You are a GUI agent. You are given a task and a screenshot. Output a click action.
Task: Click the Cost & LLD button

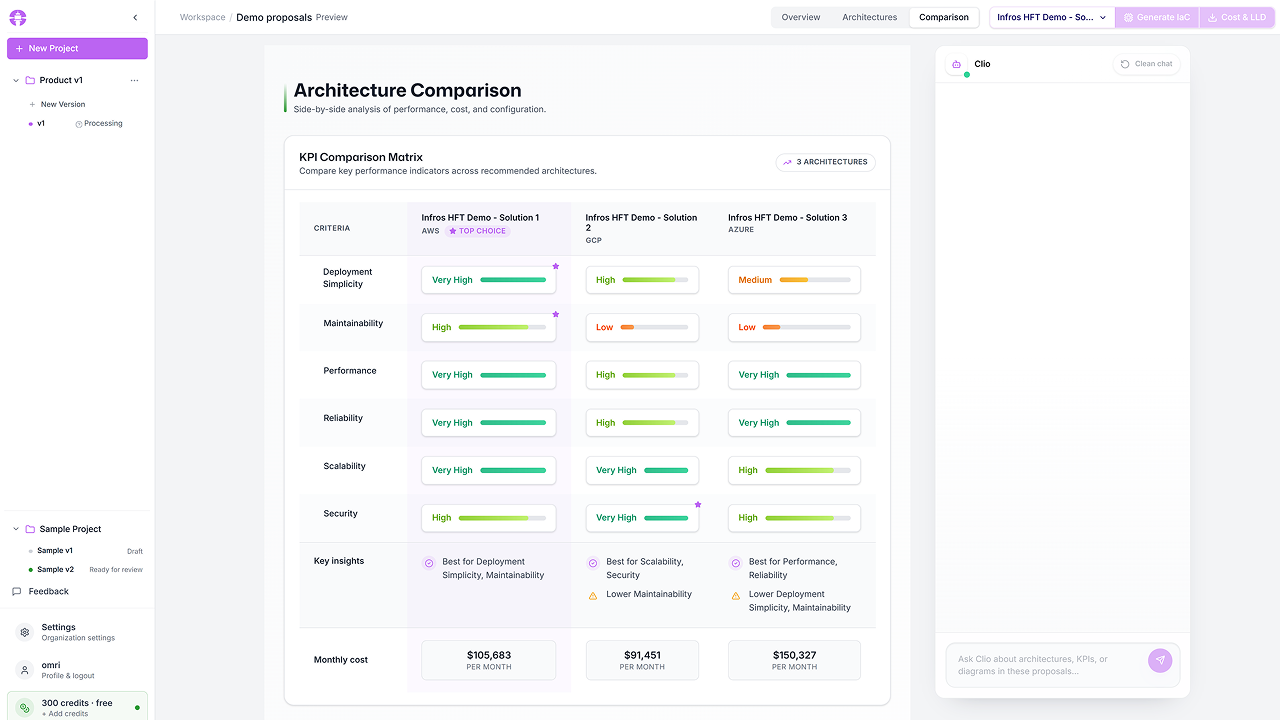coord(1237,17)
